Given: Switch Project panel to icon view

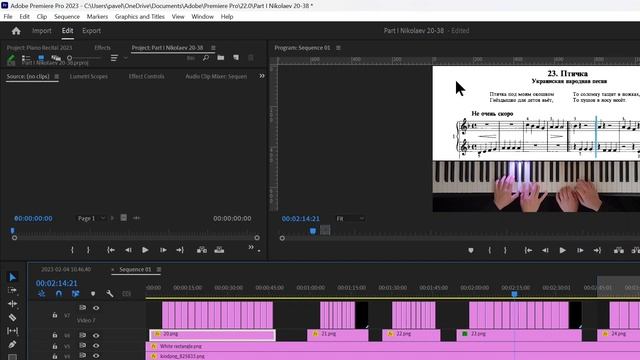Looking at the screenshot, I should (41, 58).
